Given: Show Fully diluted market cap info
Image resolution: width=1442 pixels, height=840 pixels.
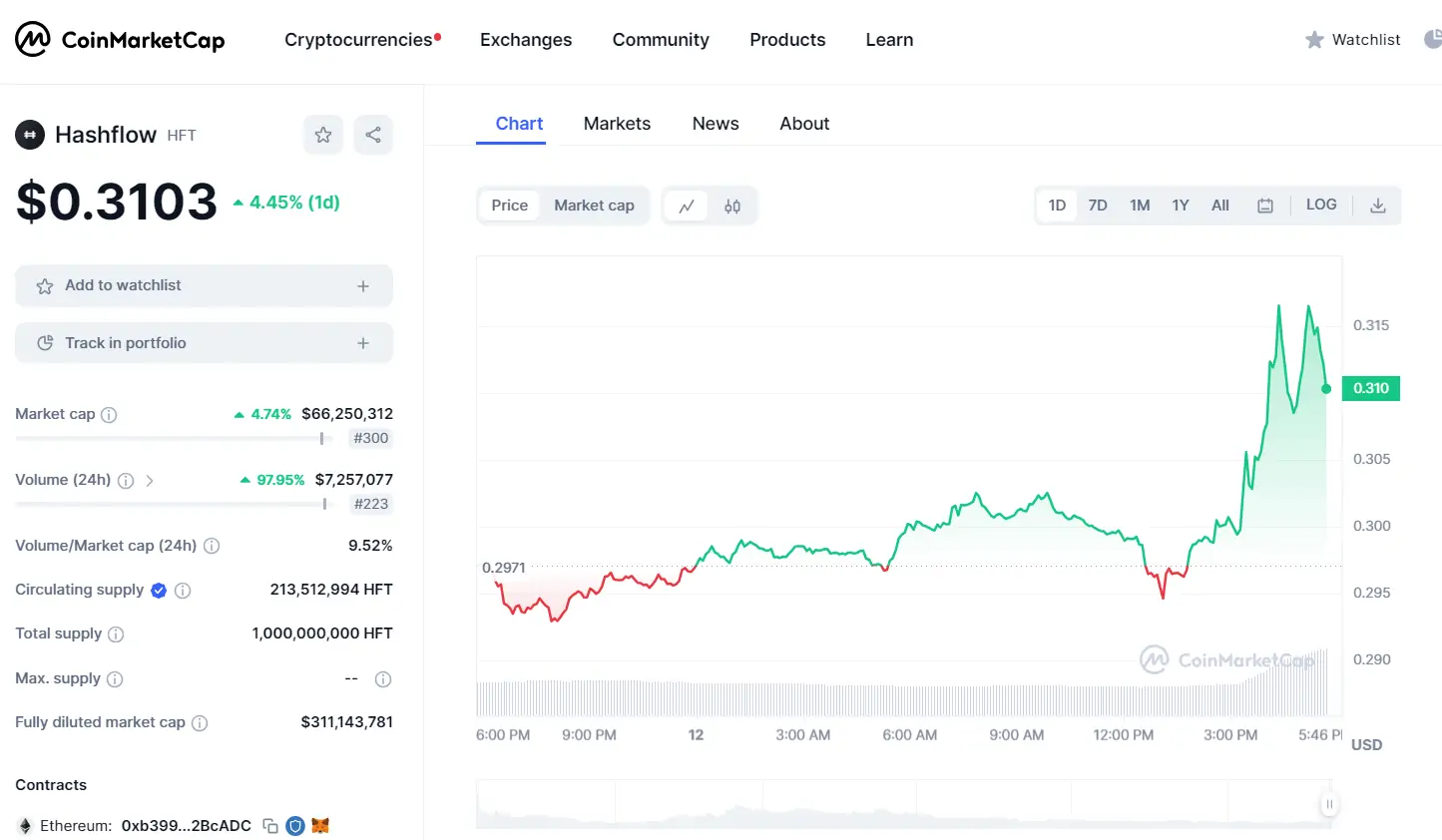Looking at the screenshot, I should pos(200,723).
